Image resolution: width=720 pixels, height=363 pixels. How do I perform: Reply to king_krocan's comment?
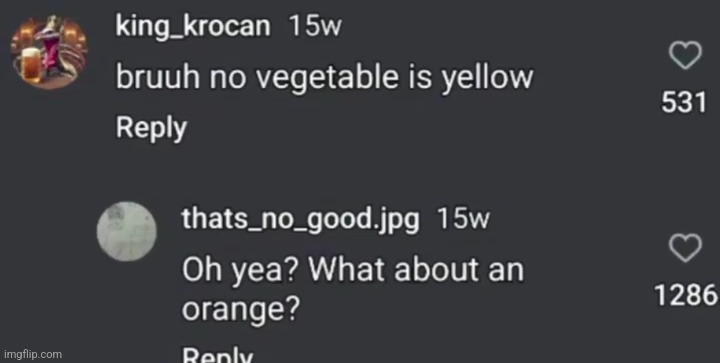point(151,128)
